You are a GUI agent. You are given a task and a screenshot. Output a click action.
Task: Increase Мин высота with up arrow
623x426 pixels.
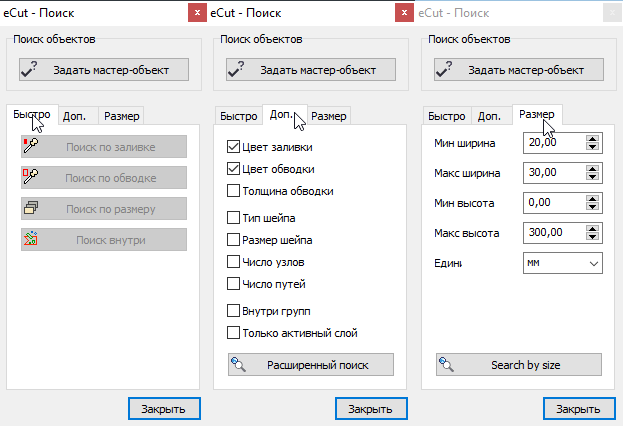pyautogui.click(x=592, y=199)
